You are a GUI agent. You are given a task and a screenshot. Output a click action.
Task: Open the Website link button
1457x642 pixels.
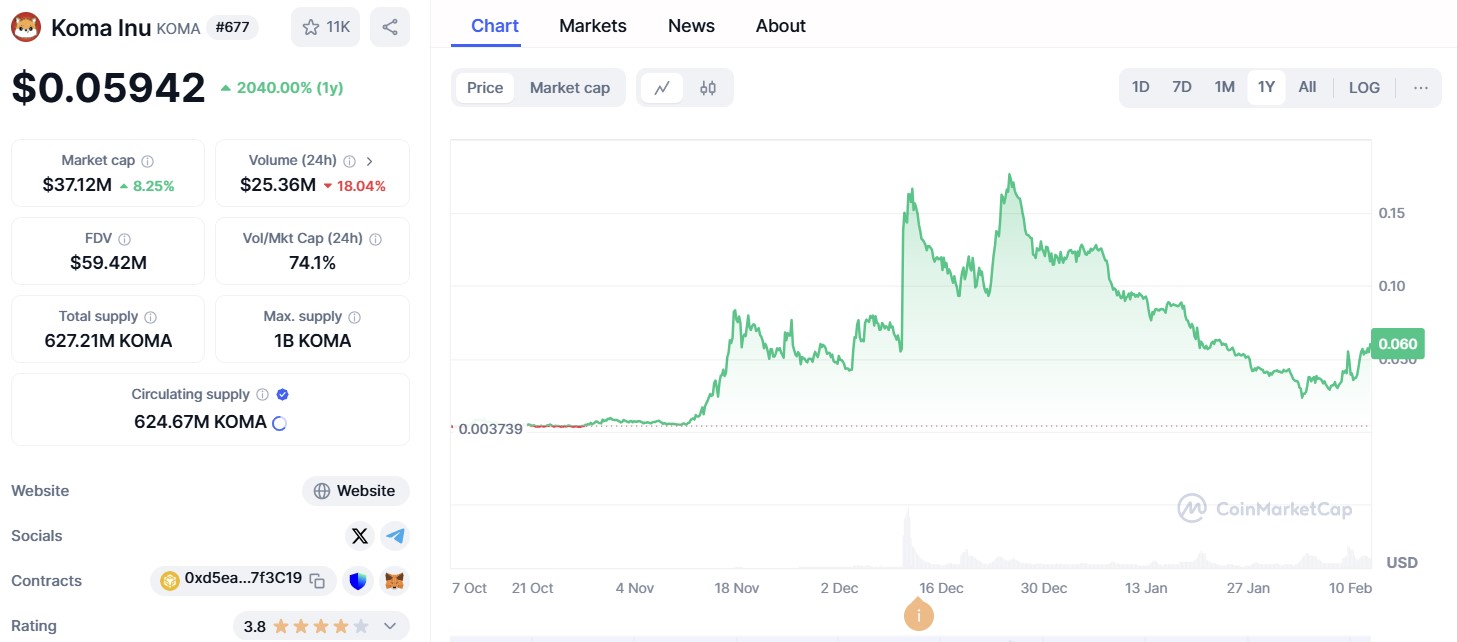(356, 491)
